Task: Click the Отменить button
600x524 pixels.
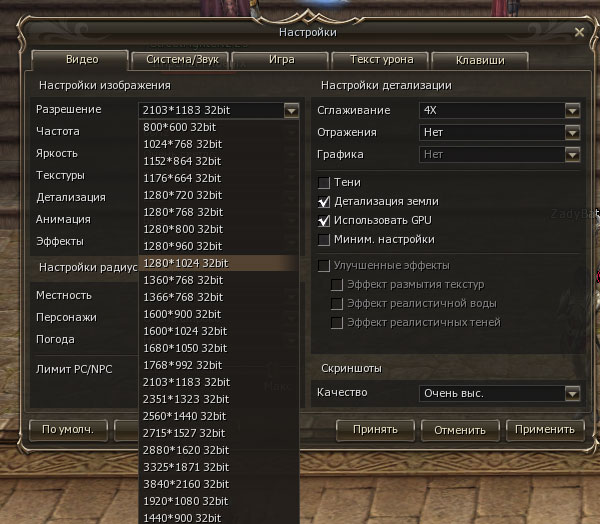Action: click(460, 430)
